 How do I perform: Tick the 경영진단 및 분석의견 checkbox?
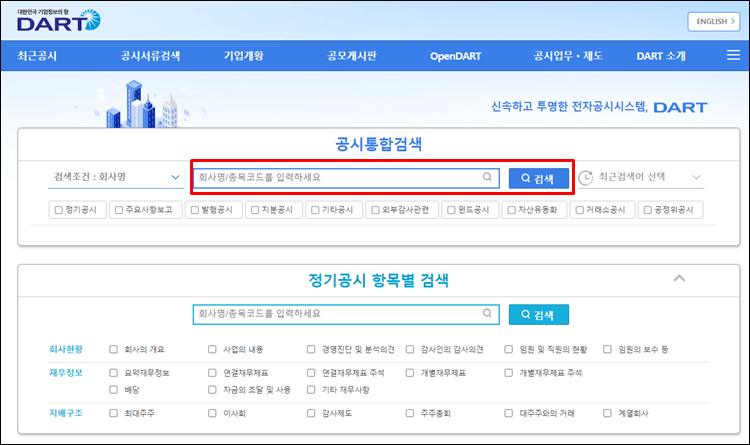pos(311,349)
